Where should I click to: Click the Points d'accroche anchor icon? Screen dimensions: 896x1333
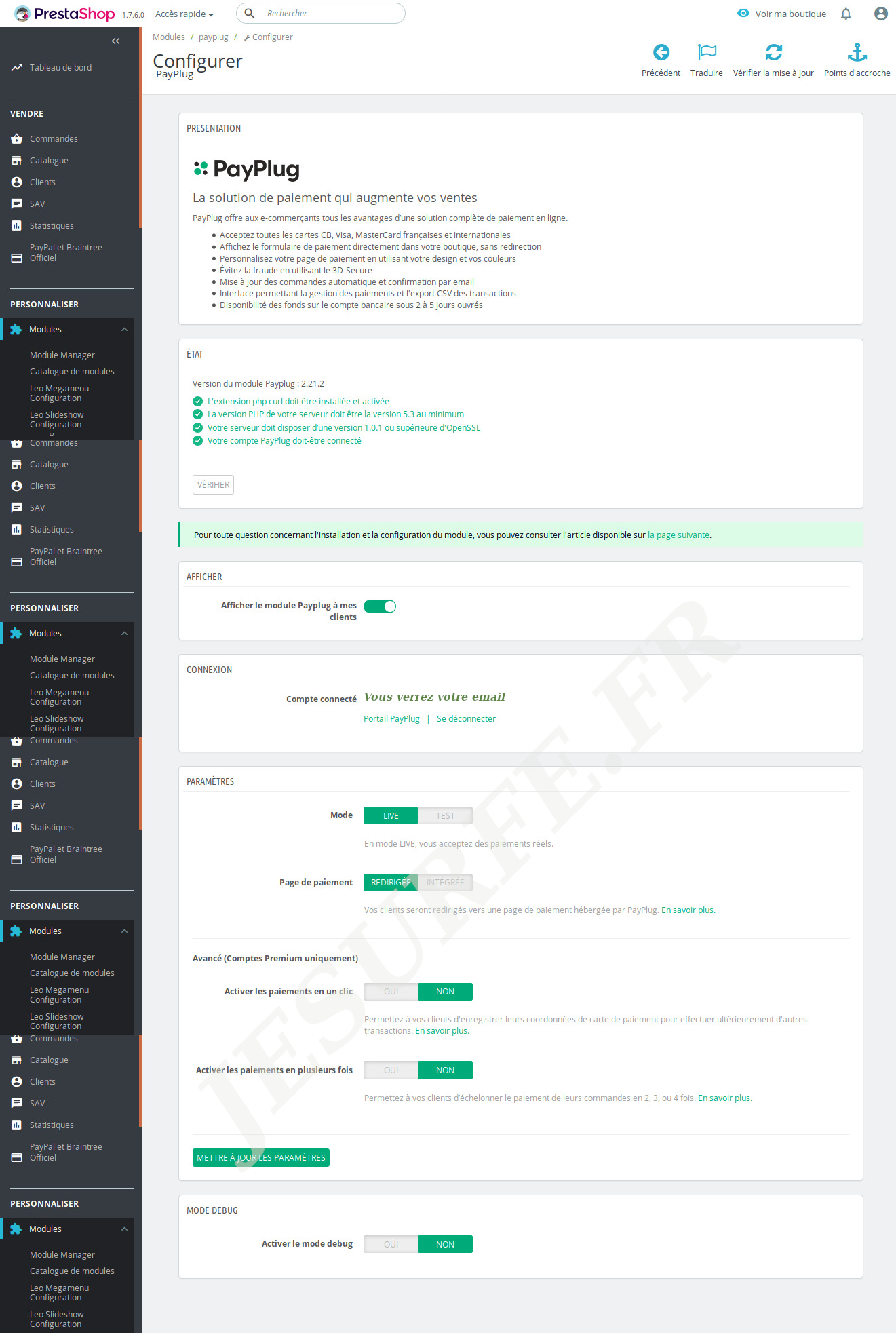coord(857,52)
